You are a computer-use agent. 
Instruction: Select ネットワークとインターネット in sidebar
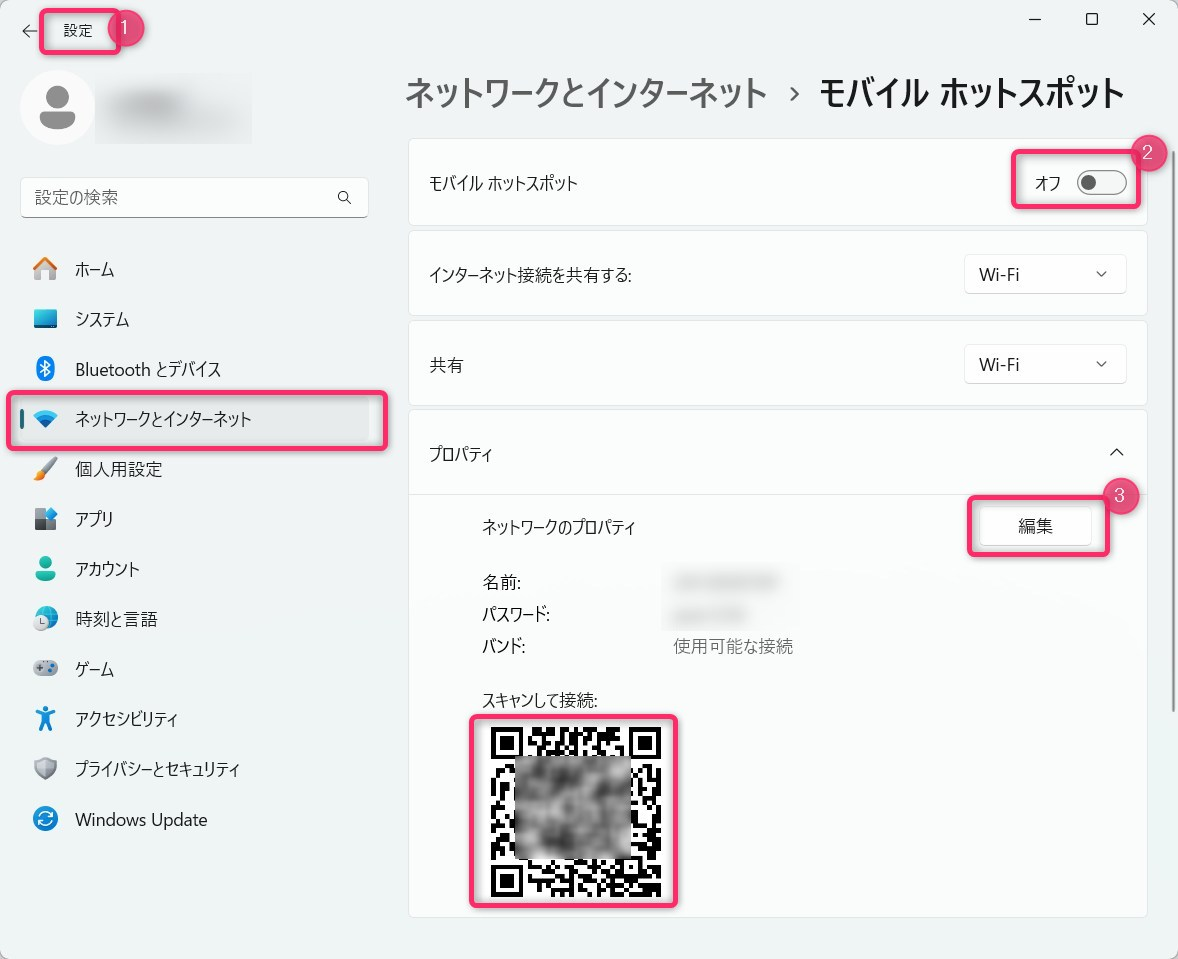pyautogui.click(x=194, y=419)
